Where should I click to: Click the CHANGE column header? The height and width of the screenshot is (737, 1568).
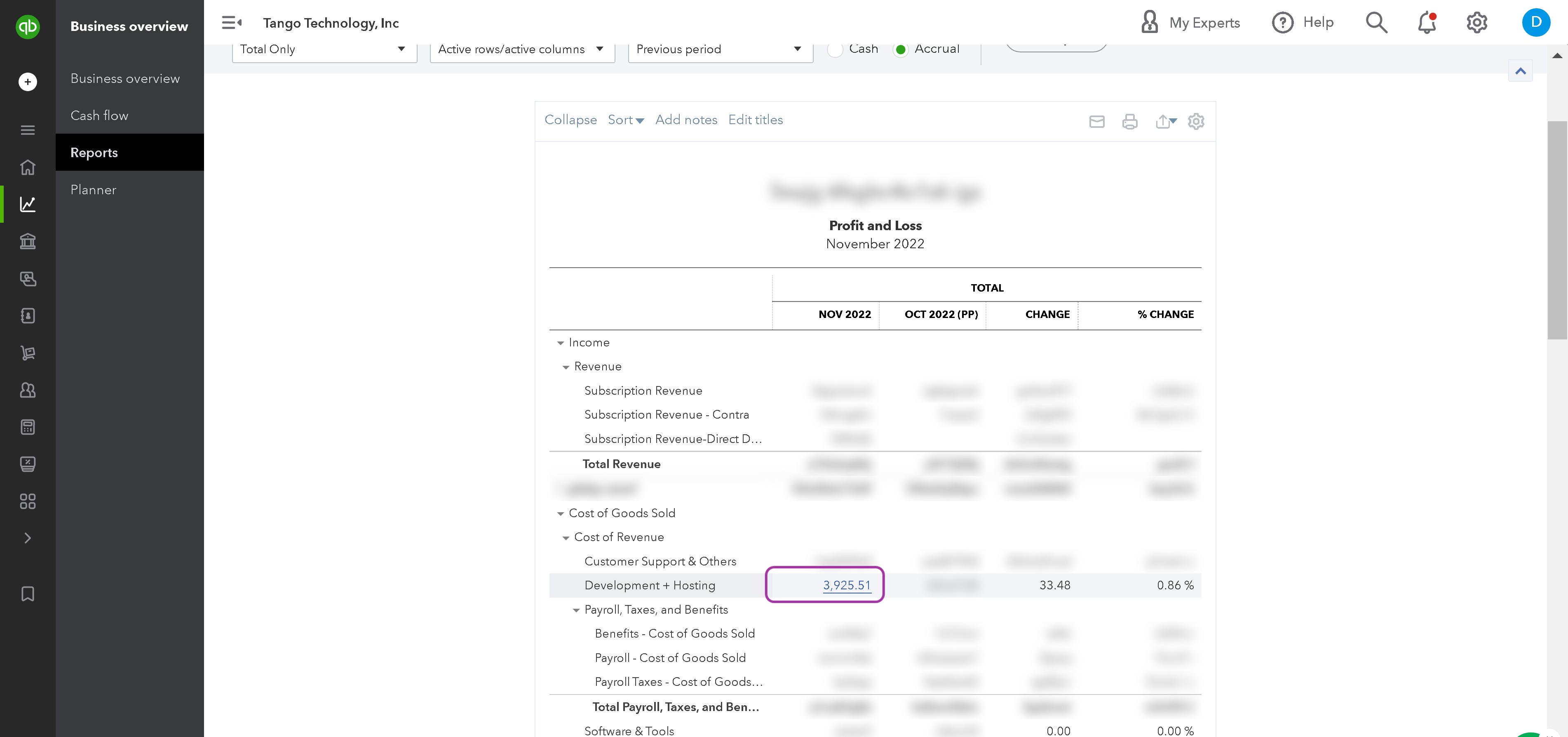coord(1047,314)
